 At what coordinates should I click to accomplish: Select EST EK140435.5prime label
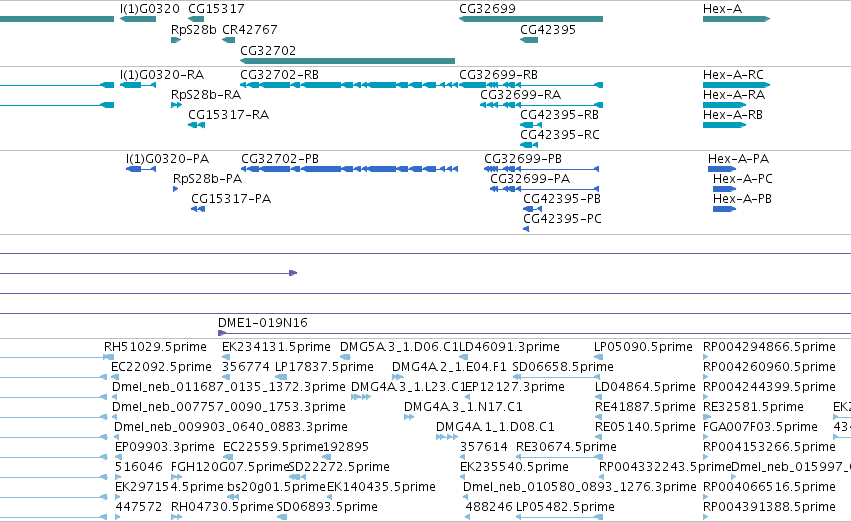coord(381,487)
